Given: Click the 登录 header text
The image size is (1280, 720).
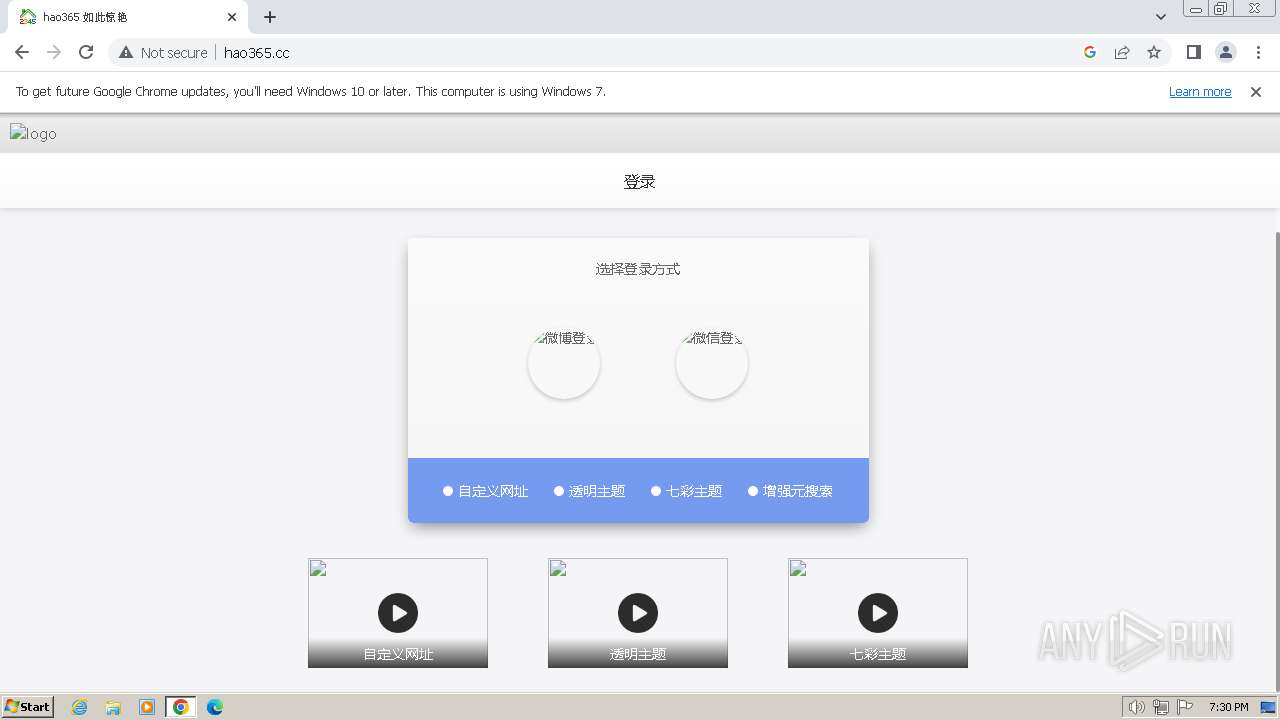Looking at the screenshot, I should point(640,182).
